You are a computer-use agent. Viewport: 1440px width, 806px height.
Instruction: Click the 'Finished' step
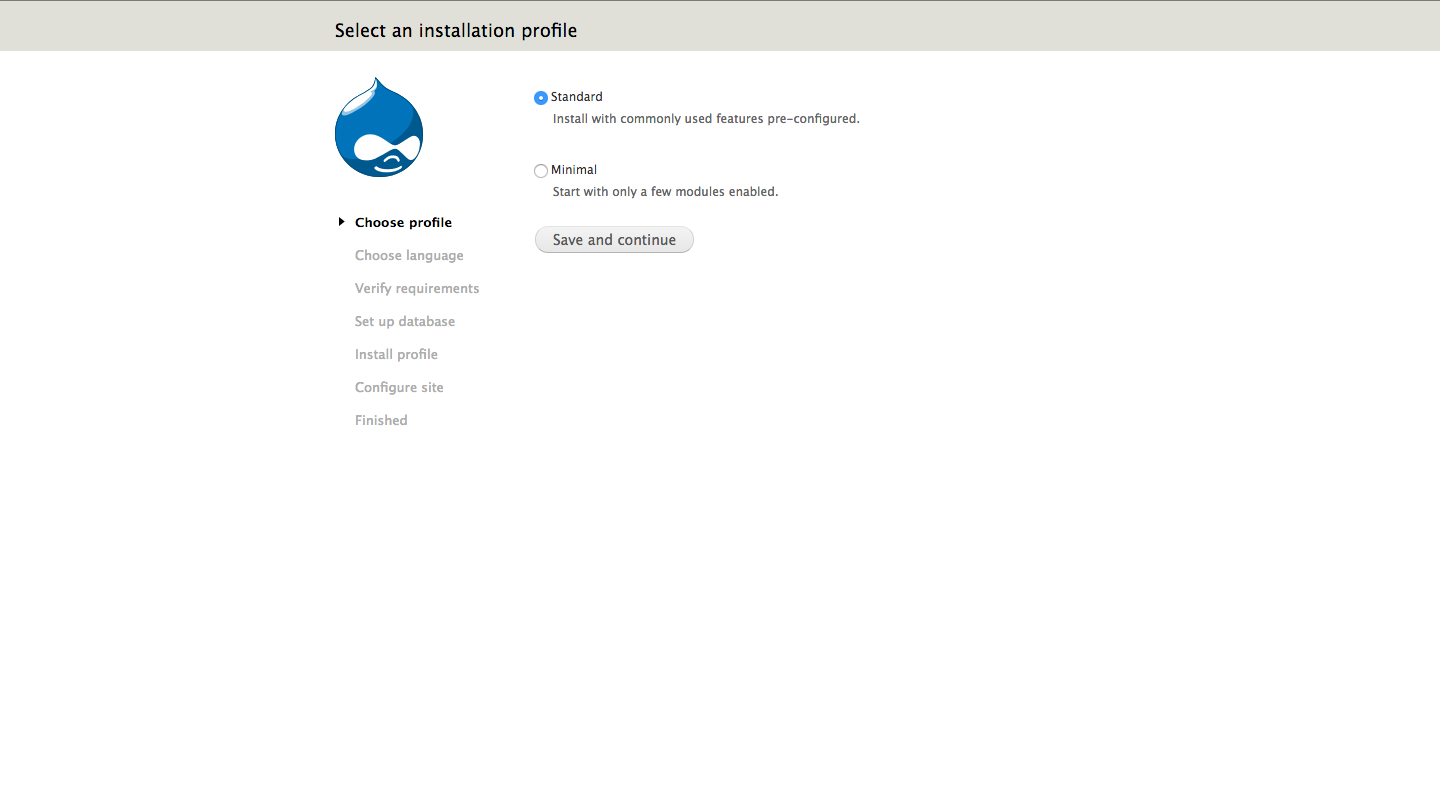click(381, 421)
